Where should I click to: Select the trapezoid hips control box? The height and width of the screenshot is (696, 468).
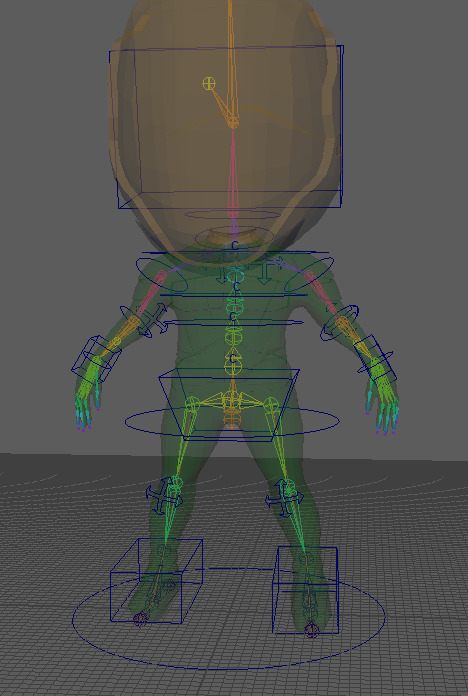click(x=229, y=405)
